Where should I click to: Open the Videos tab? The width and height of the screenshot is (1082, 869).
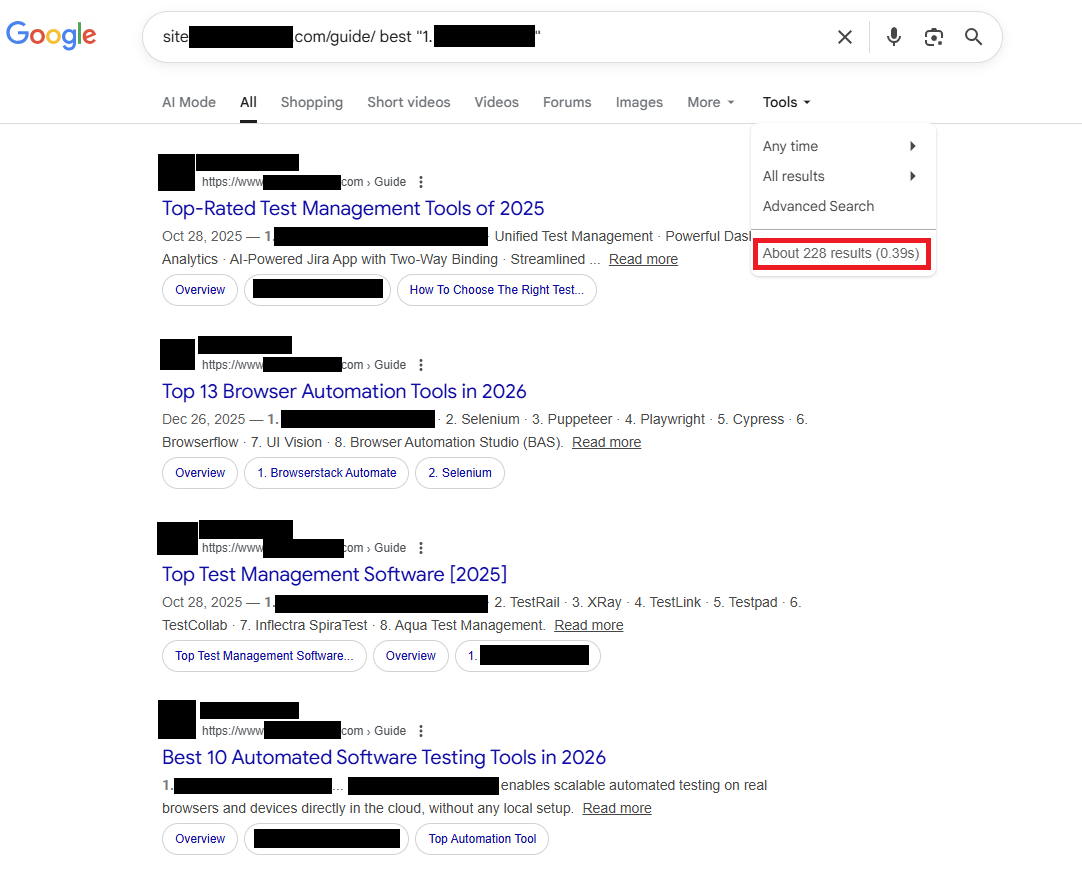click(496, 102)
